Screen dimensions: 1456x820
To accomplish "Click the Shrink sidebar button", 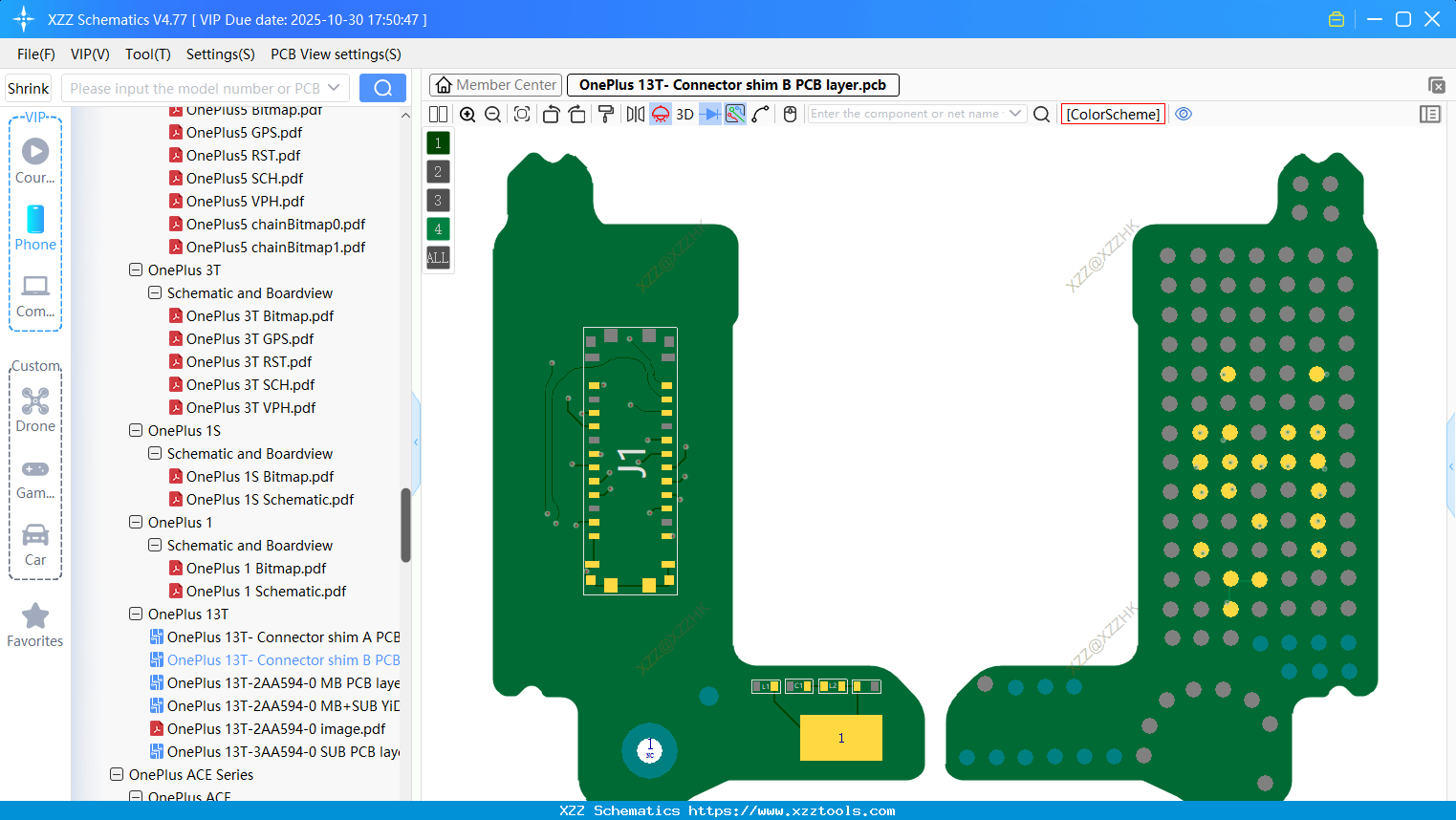I will (28, 87).
